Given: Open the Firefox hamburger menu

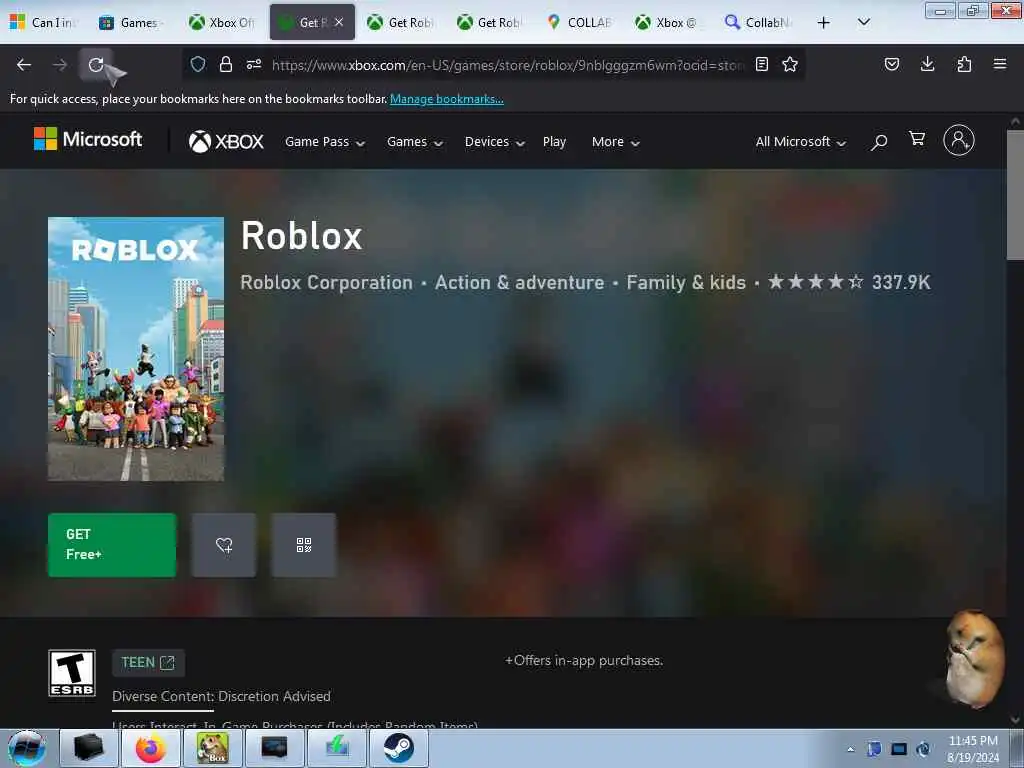Looking at the screenshot, I should click(x=1000, y=64).
